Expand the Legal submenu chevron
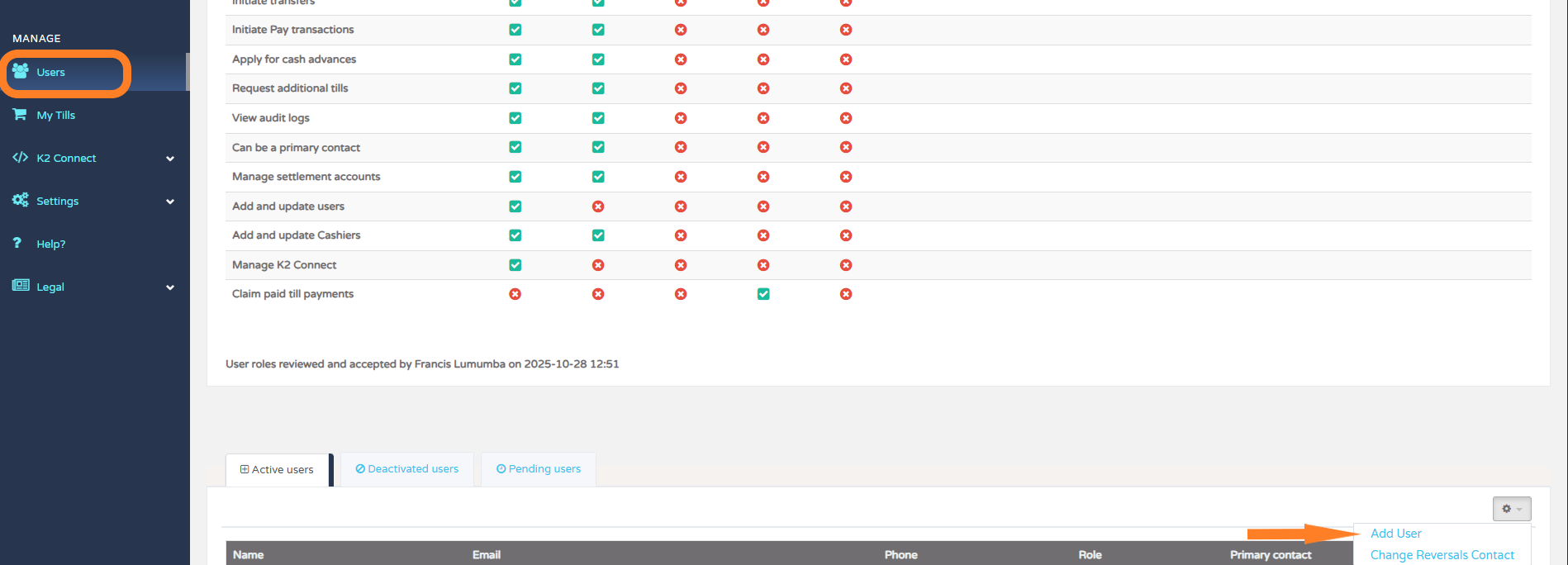Image resolution: width=1568 pixels, height=565 pixels. [x=170, y=287]
